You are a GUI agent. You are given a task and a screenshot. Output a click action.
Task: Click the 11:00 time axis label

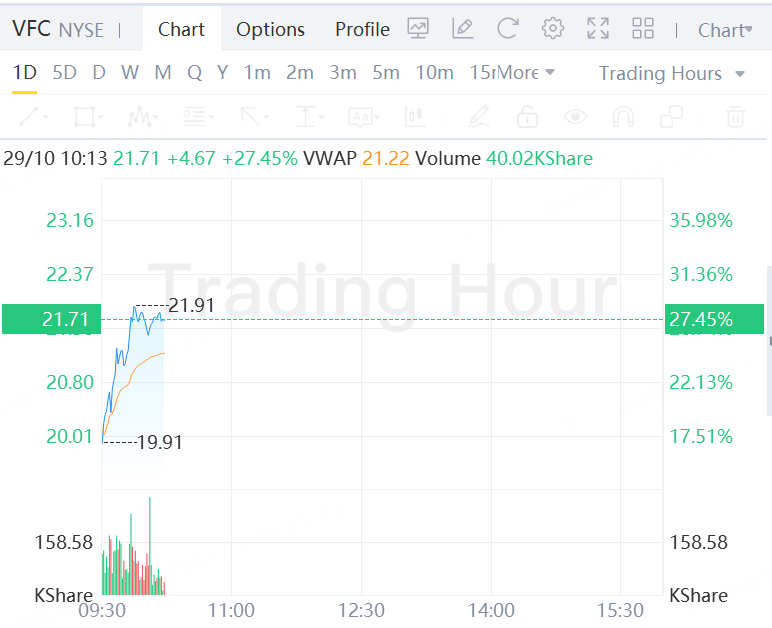pyautogui.click(x=231, y=610)
